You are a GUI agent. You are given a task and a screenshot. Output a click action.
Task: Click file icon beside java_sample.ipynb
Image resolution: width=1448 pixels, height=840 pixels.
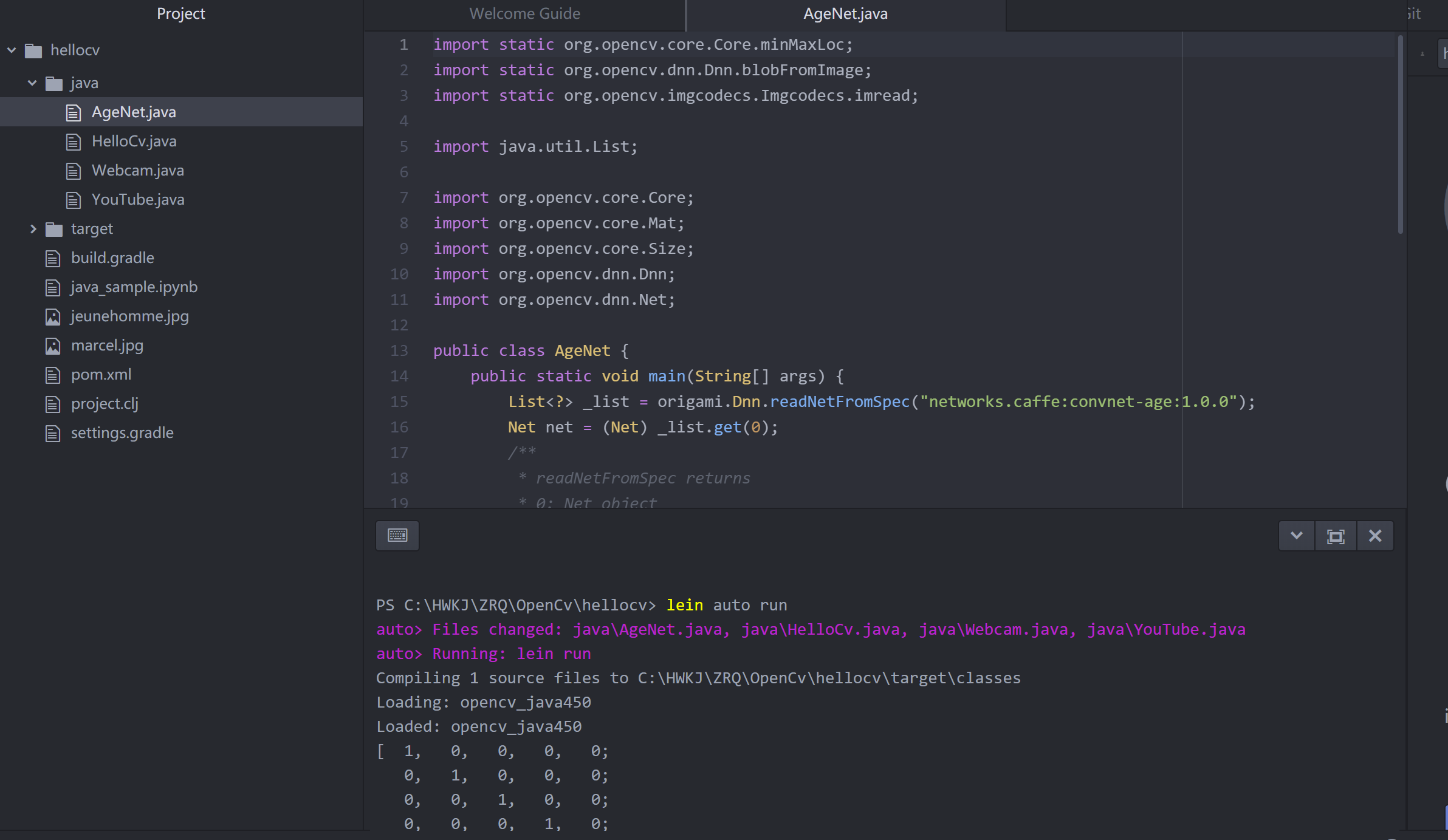point(53,287)
